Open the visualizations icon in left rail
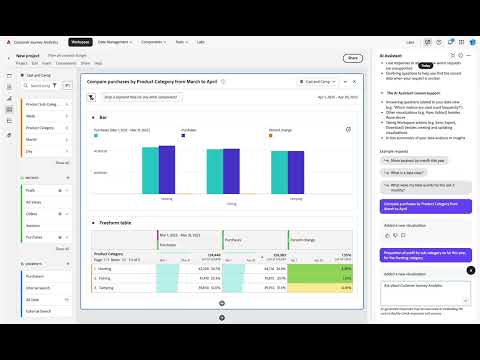 tap(9, 98)
